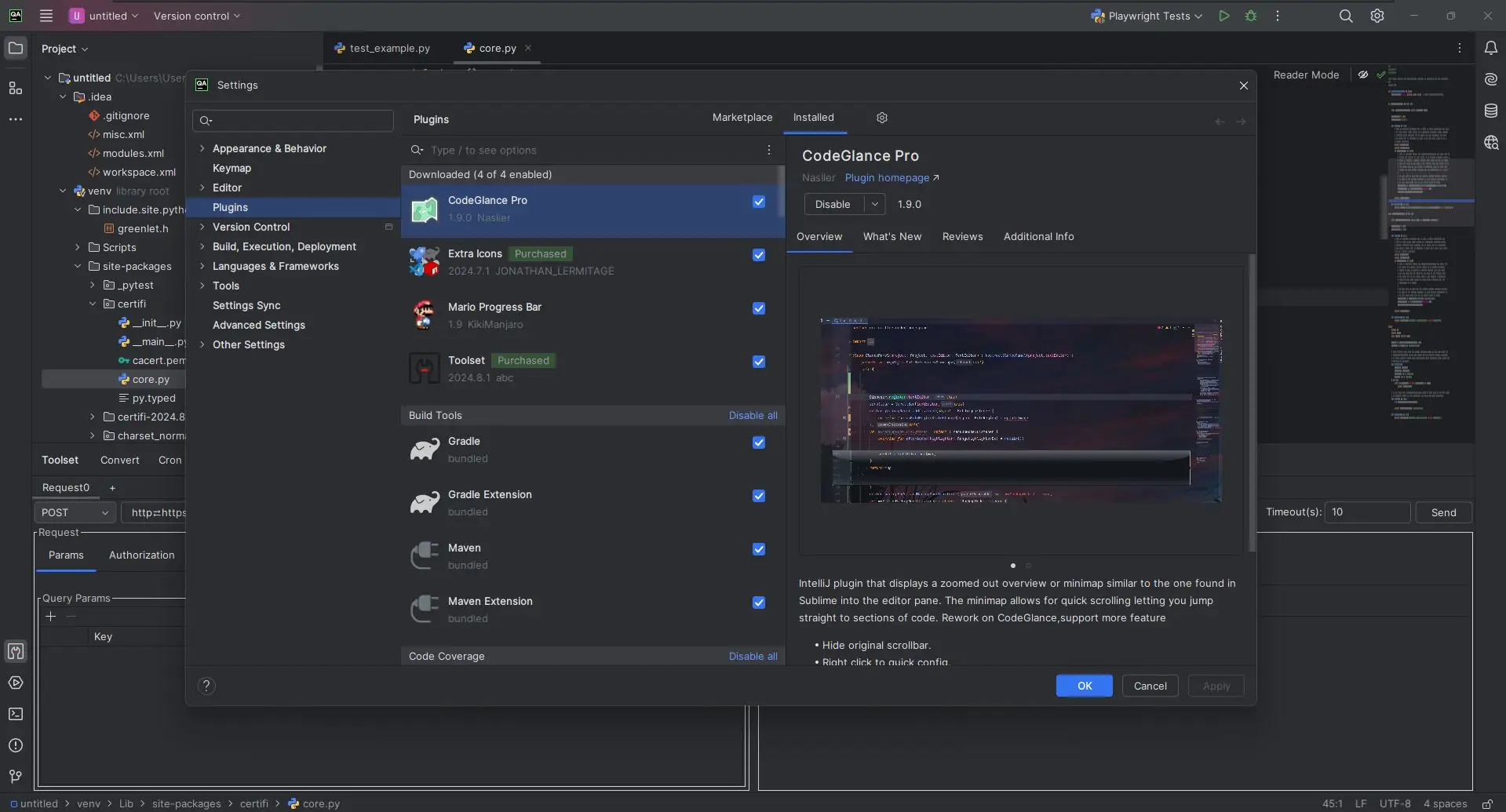
Task: Show more tool windows ellipsis
Action: click(x=15, y=119)
